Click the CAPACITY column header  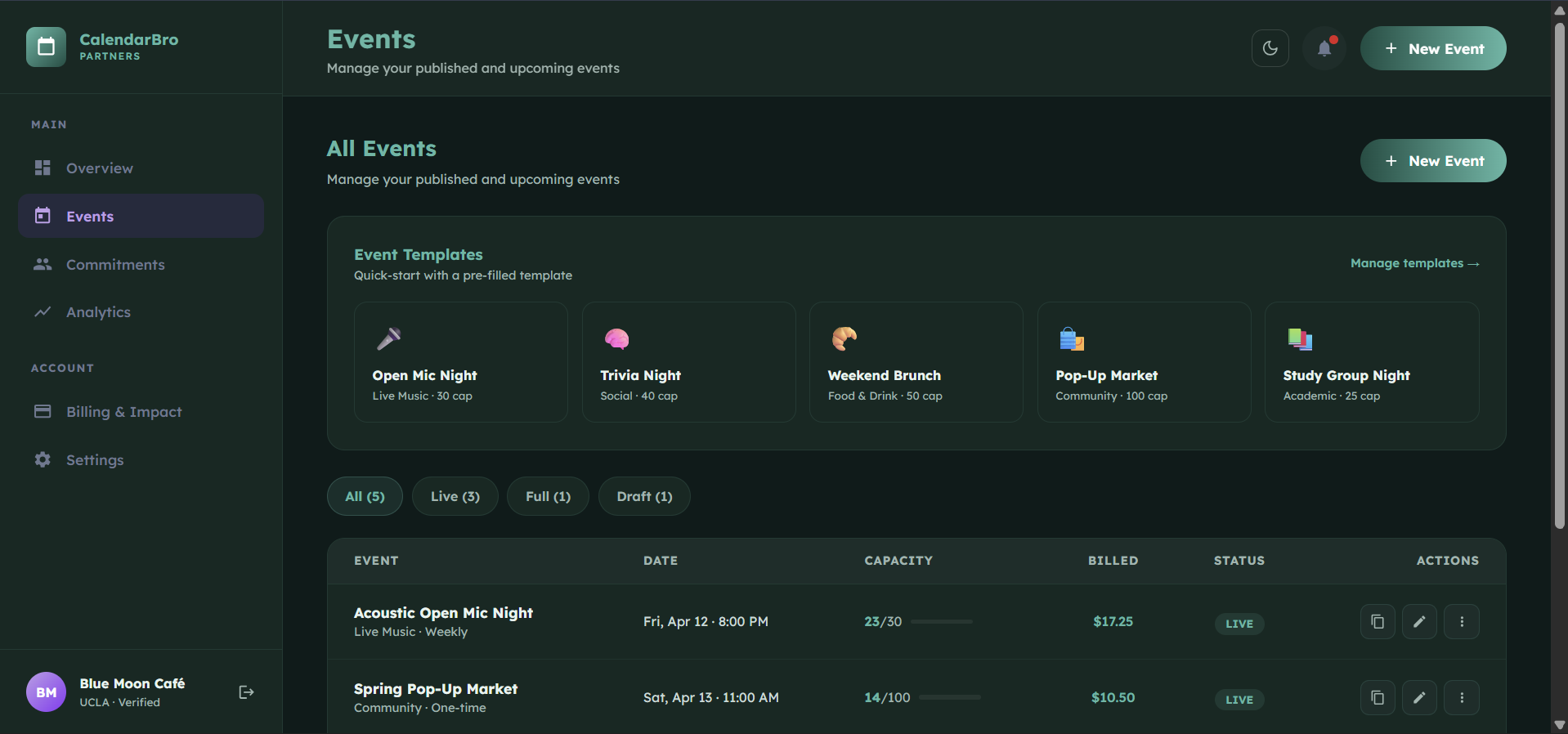[898, 561]
